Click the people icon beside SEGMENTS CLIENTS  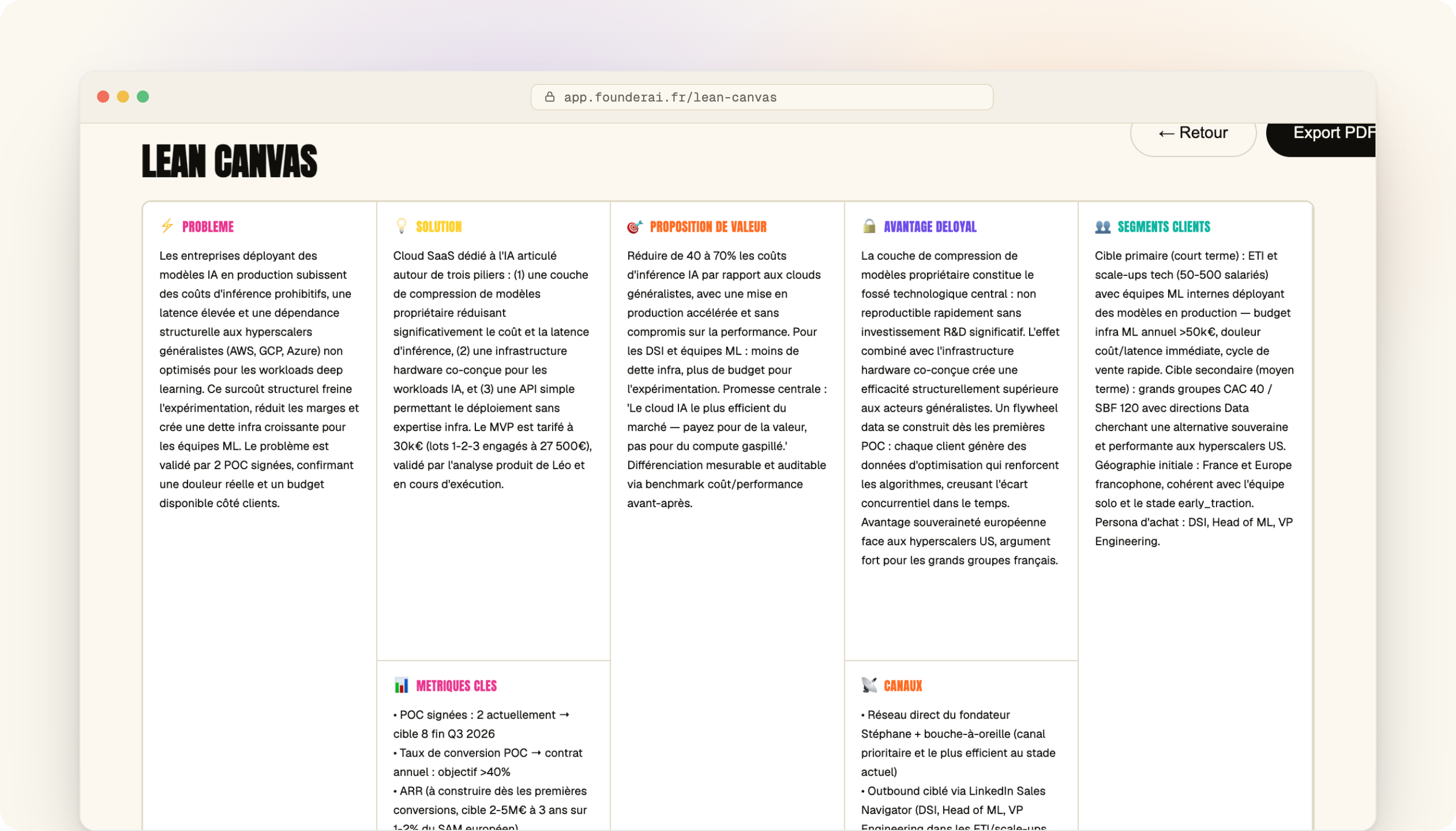click(1102, 227)
